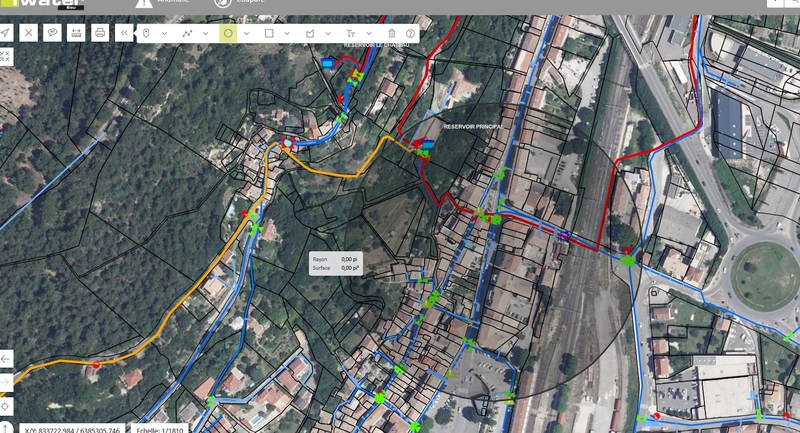Select the polygon drawing tool

coord(310,33)
